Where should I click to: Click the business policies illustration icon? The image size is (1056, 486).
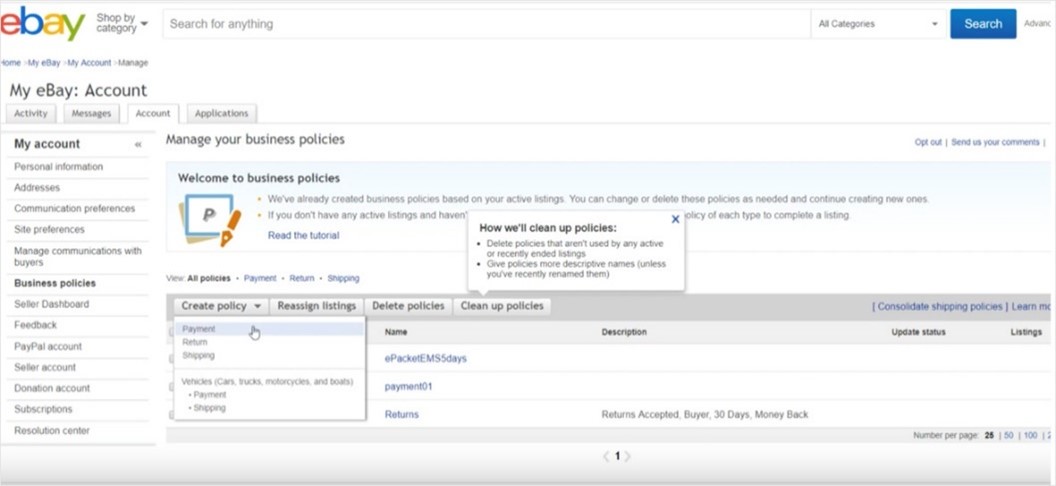click(209, 219)
